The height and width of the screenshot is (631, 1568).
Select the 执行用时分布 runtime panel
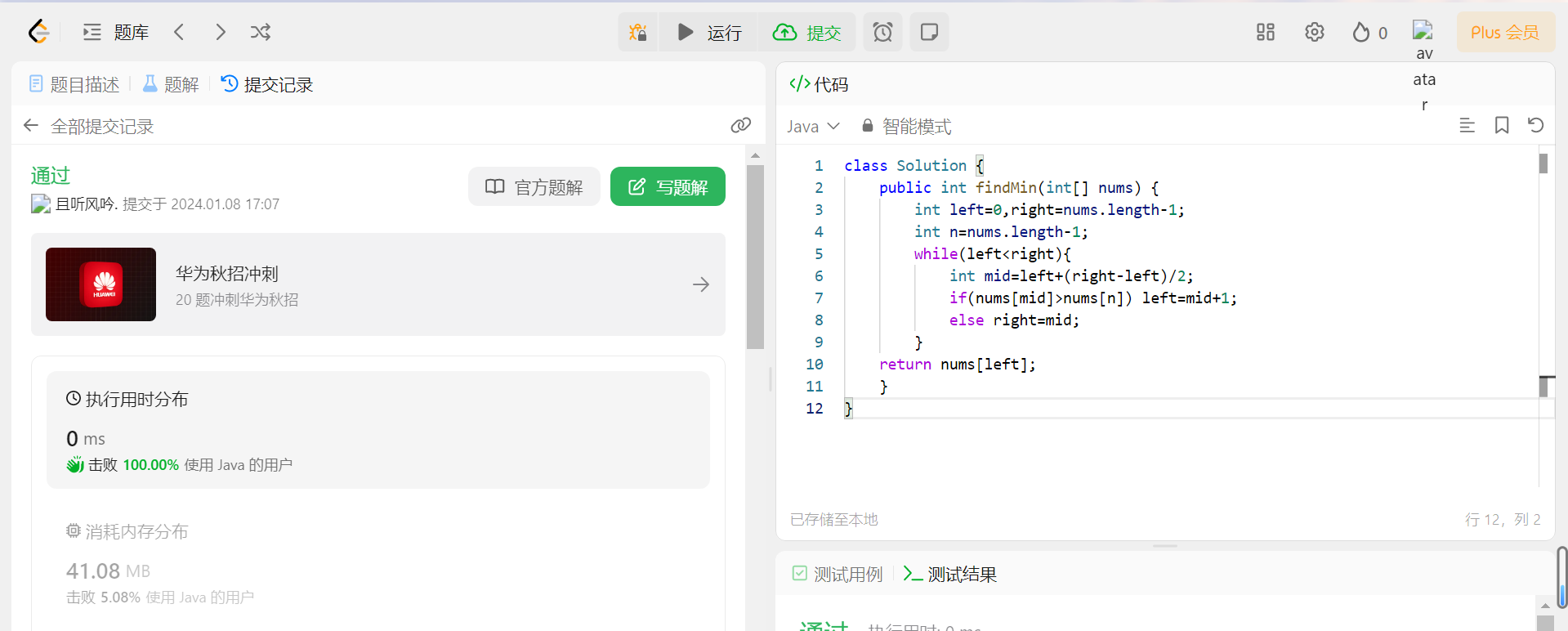point(378,430)
